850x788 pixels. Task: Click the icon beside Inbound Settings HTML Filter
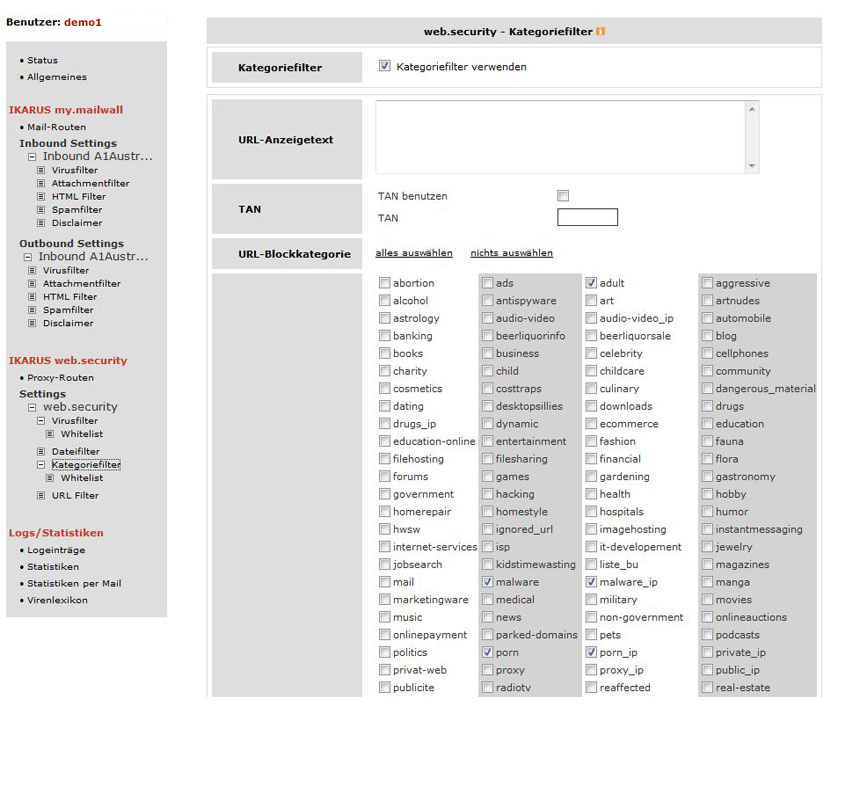pos(41,197)
